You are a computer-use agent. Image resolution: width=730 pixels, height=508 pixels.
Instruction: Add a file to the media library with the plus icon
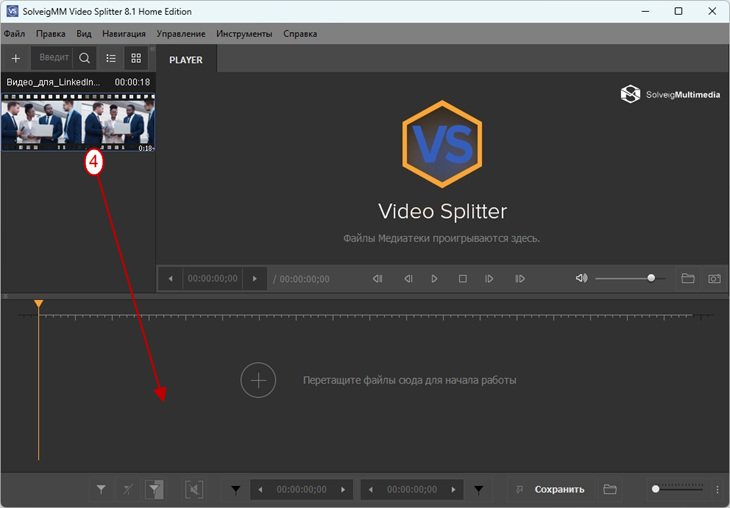click(15, 58)
